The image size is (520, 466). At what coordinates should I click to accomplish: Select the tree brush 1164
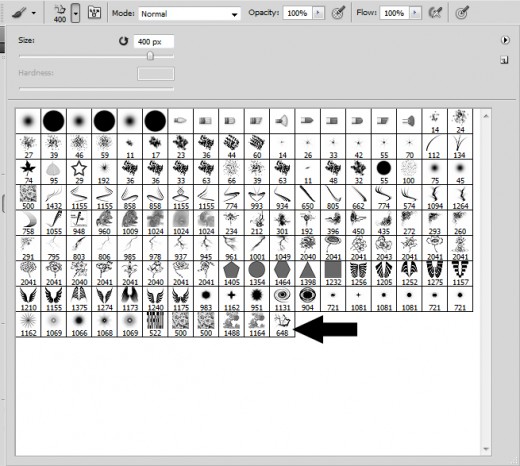click(257, 324)
